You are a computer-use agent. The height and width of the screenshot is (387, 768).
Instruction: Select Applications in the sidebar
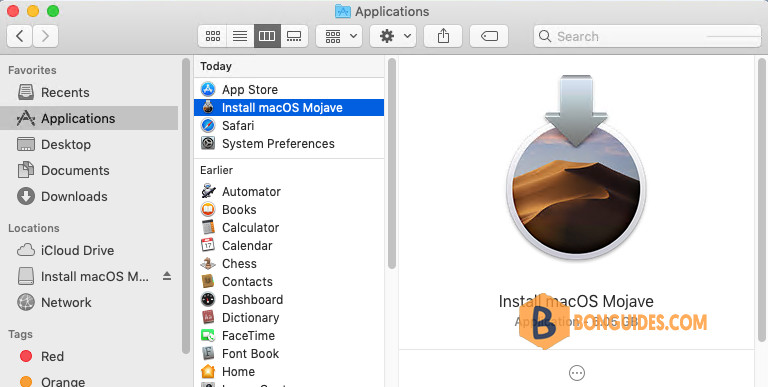pos(89,119)
